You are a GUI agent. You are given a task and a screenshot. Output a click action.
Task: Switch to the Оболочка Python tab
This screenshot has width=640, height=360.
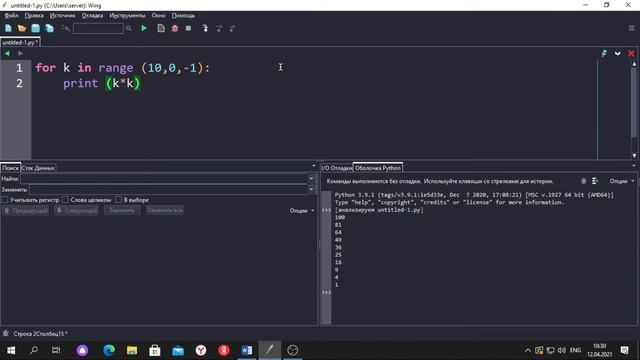click(x=378, y=168)
